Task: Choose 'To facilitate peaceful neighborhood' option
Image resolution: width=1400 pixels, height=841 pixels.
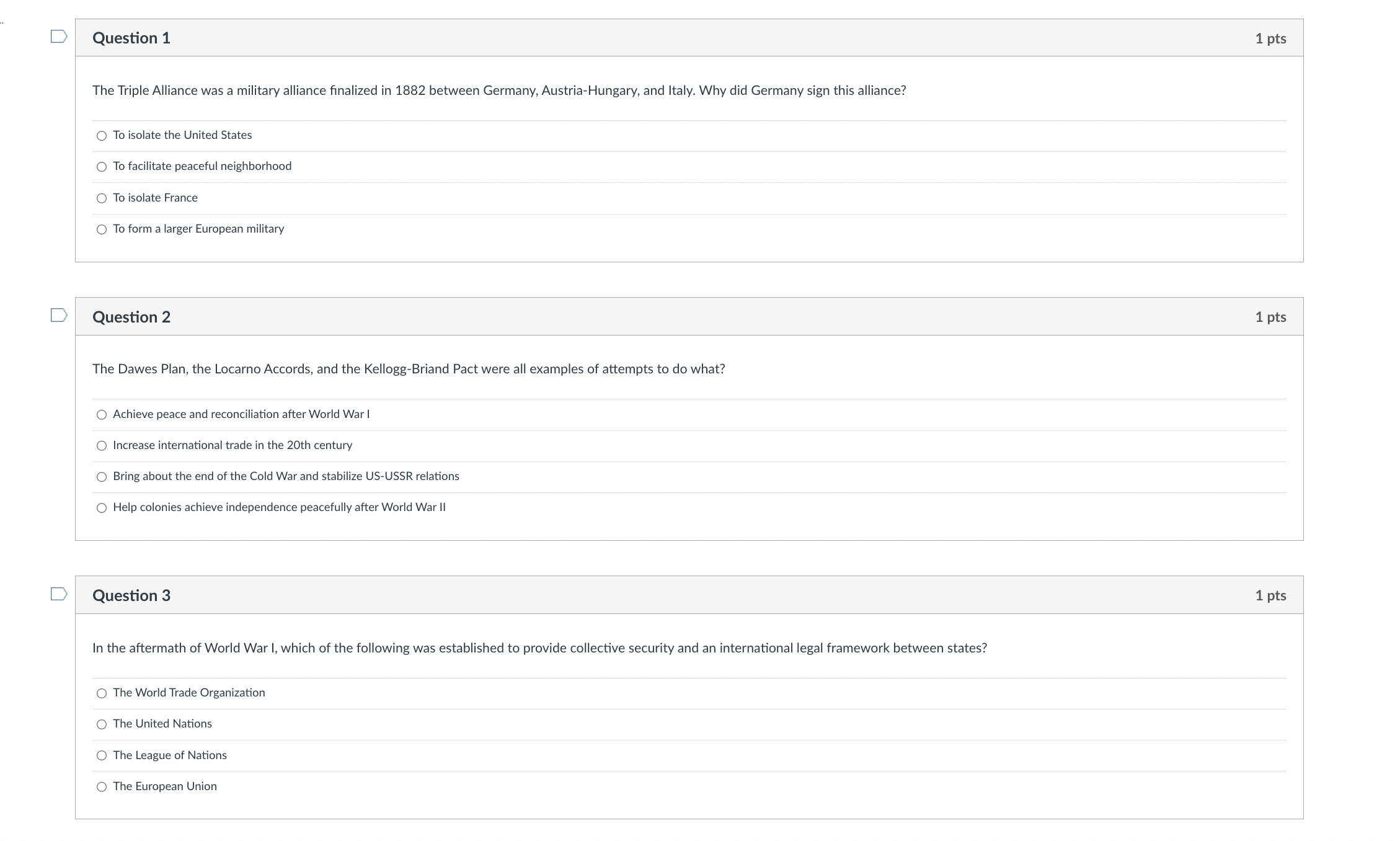Action: (x=102, y=167)
